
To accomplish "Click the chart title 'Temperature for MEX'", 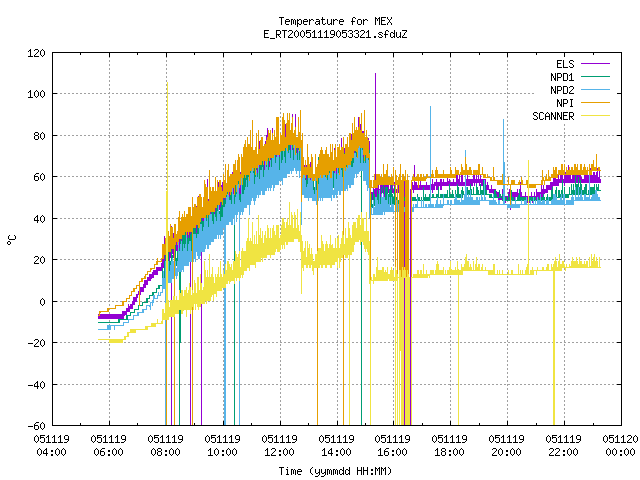I will [335, 21].
